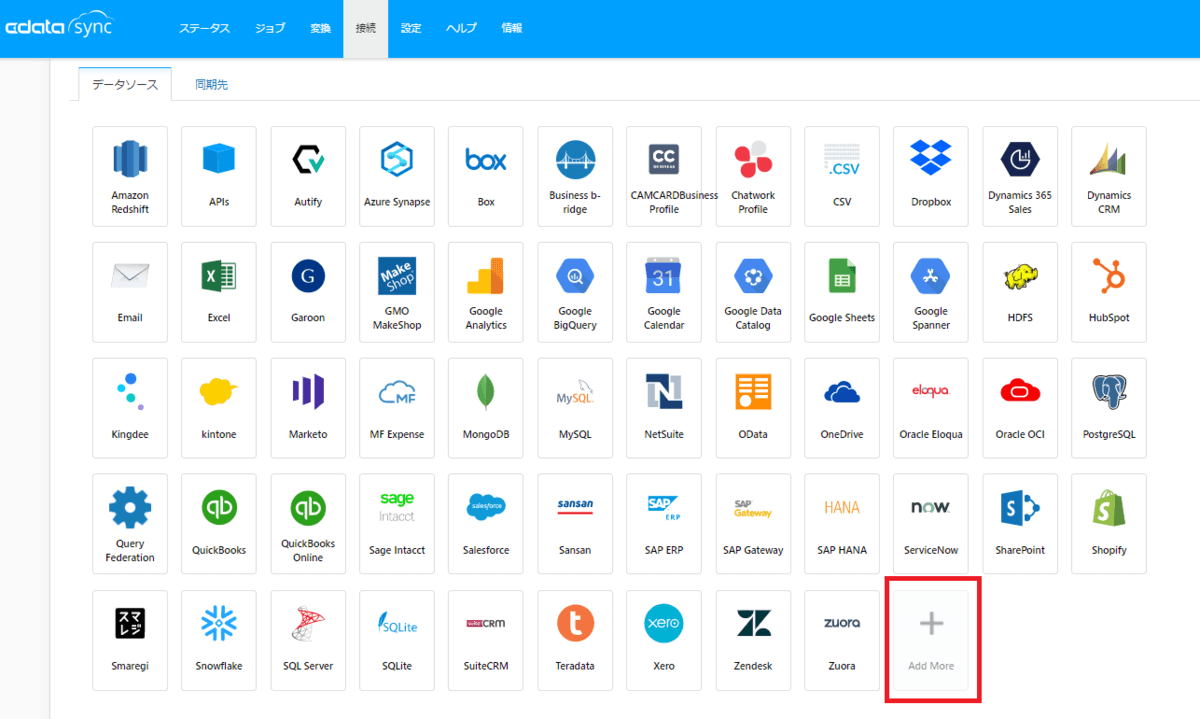This screenshot has height=719, width=1200.
Task: Open the HDFS connector
Action: [x=1020, y=292]
